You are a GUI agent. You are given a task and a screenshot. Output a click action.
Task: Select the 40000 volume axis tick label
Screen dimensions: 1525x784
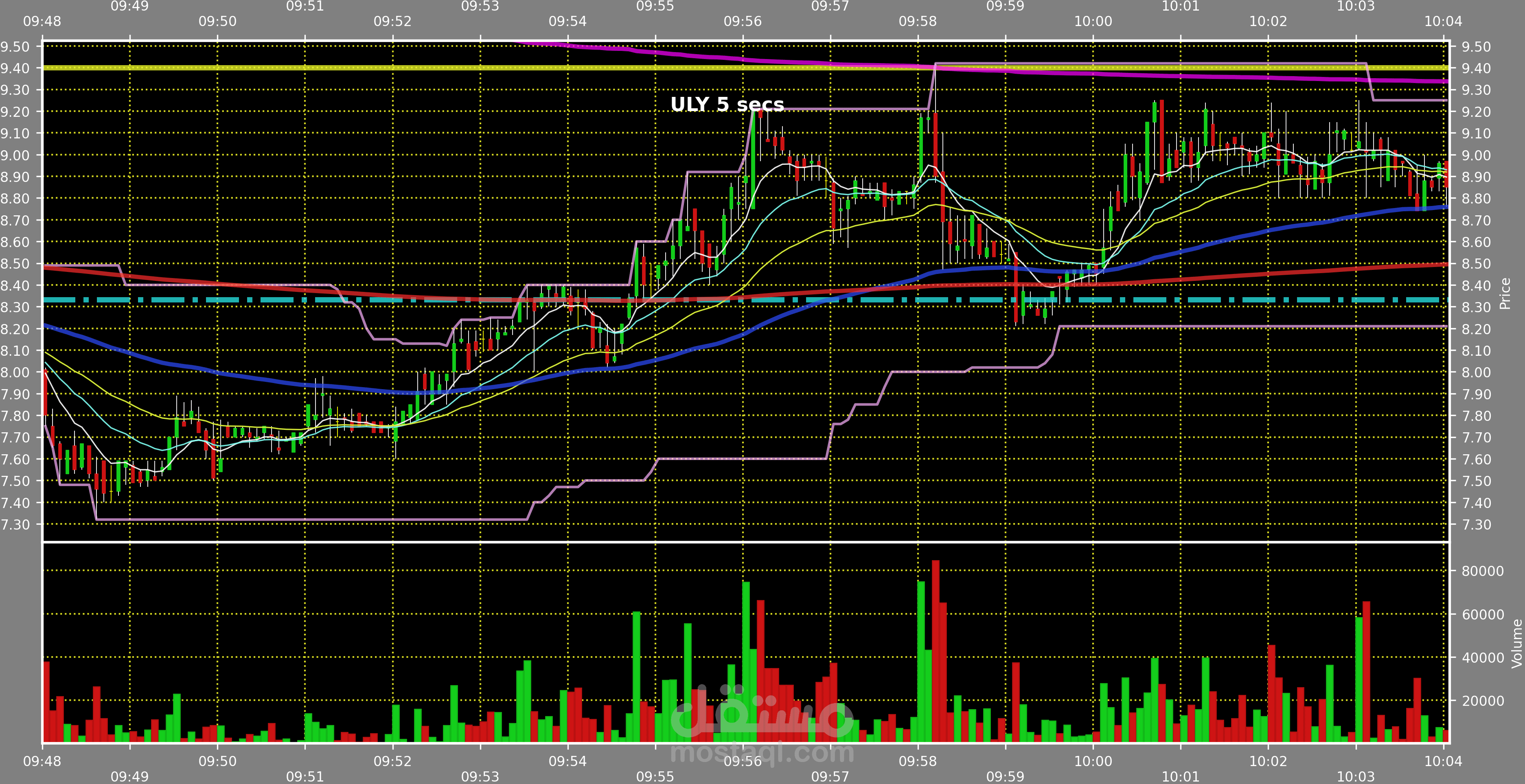tap(1482, 658)
